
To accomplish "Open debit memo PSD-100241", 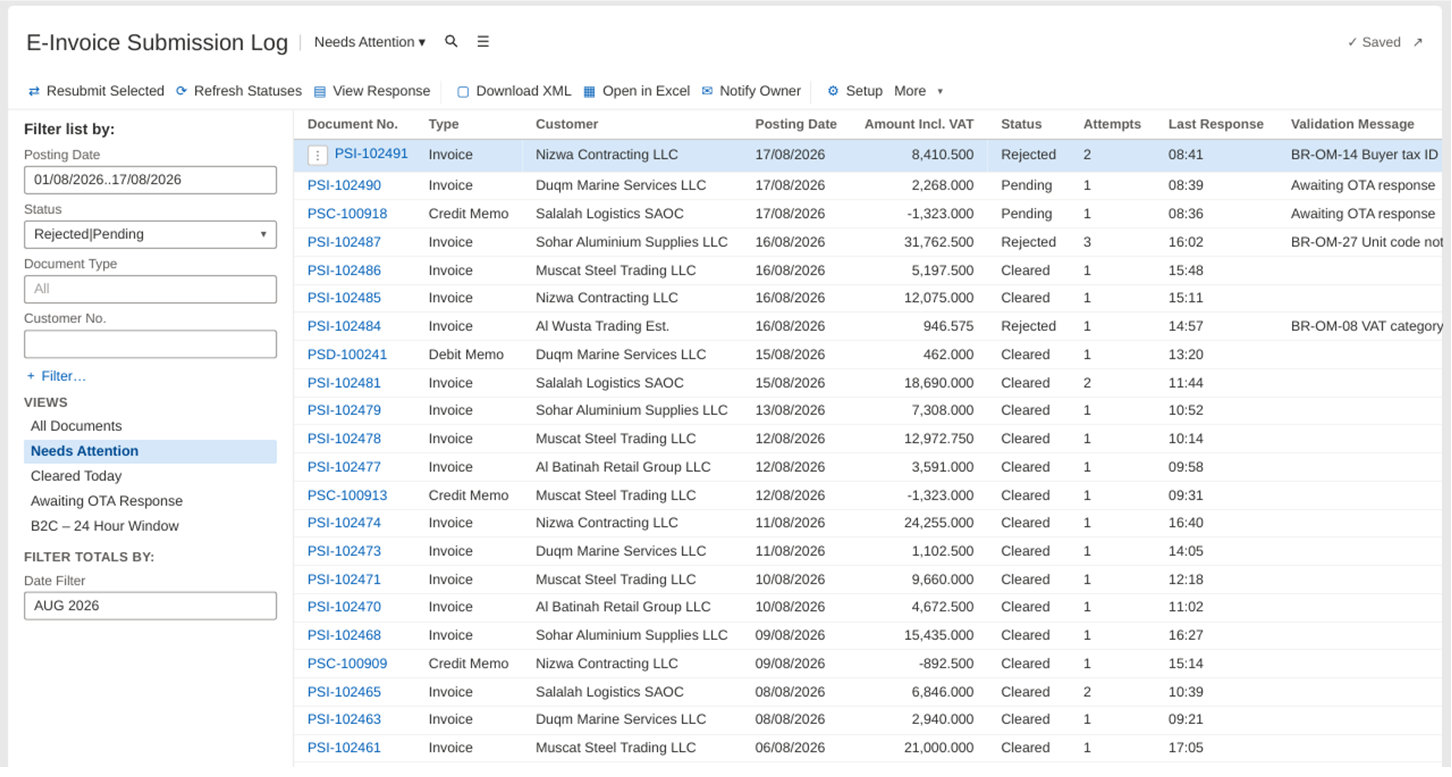I will click(x=347, y=354).
